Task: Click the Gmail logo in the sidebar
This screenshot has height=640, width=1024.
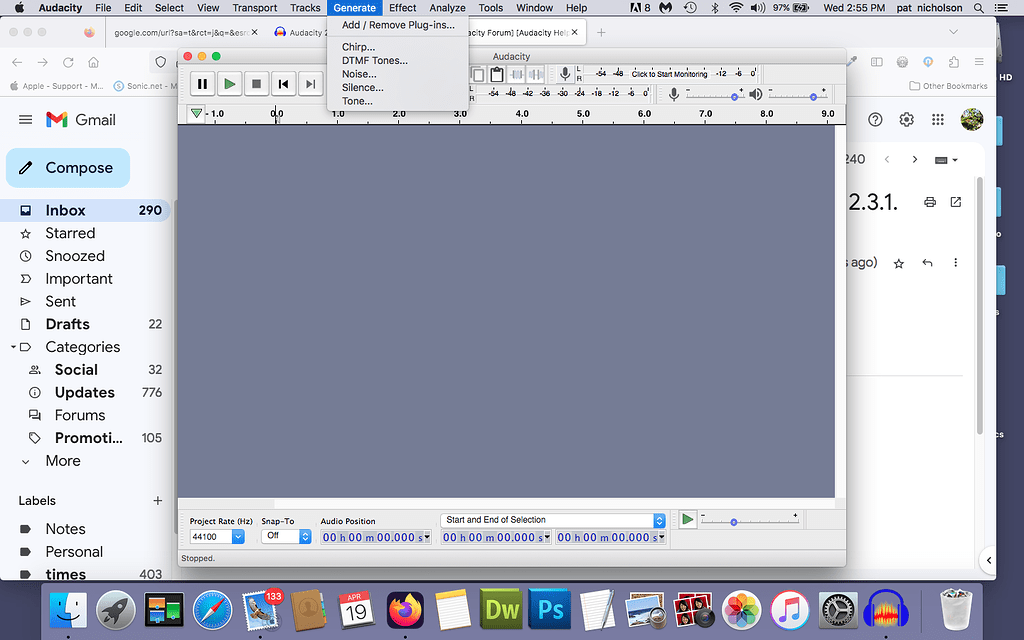Action: [55, 119]
